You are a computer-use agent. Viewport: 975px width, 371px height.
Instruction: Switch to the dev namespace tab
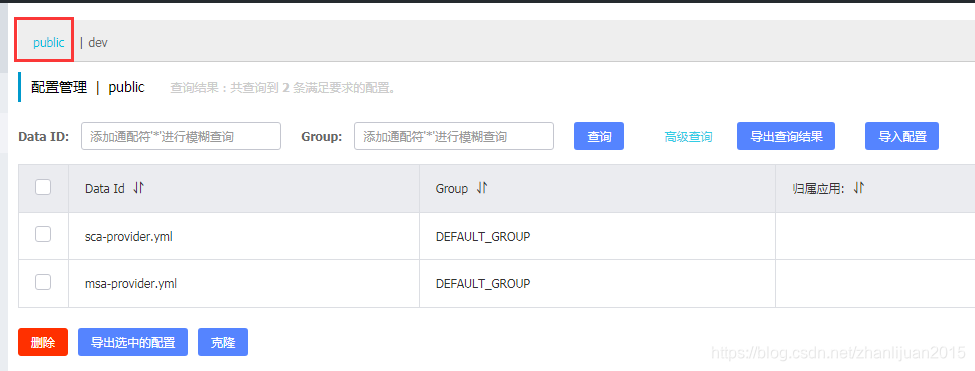(x=98, y=43)
